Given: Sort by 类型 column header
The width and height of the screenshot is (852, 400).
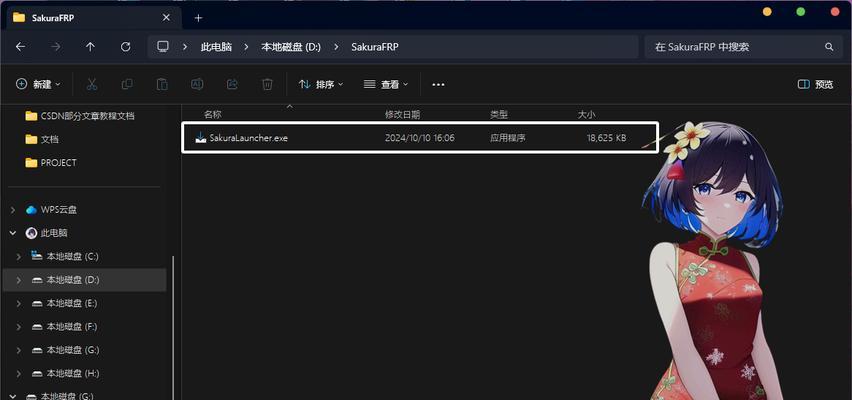Looking at the screenshot, I should point(499,115).
